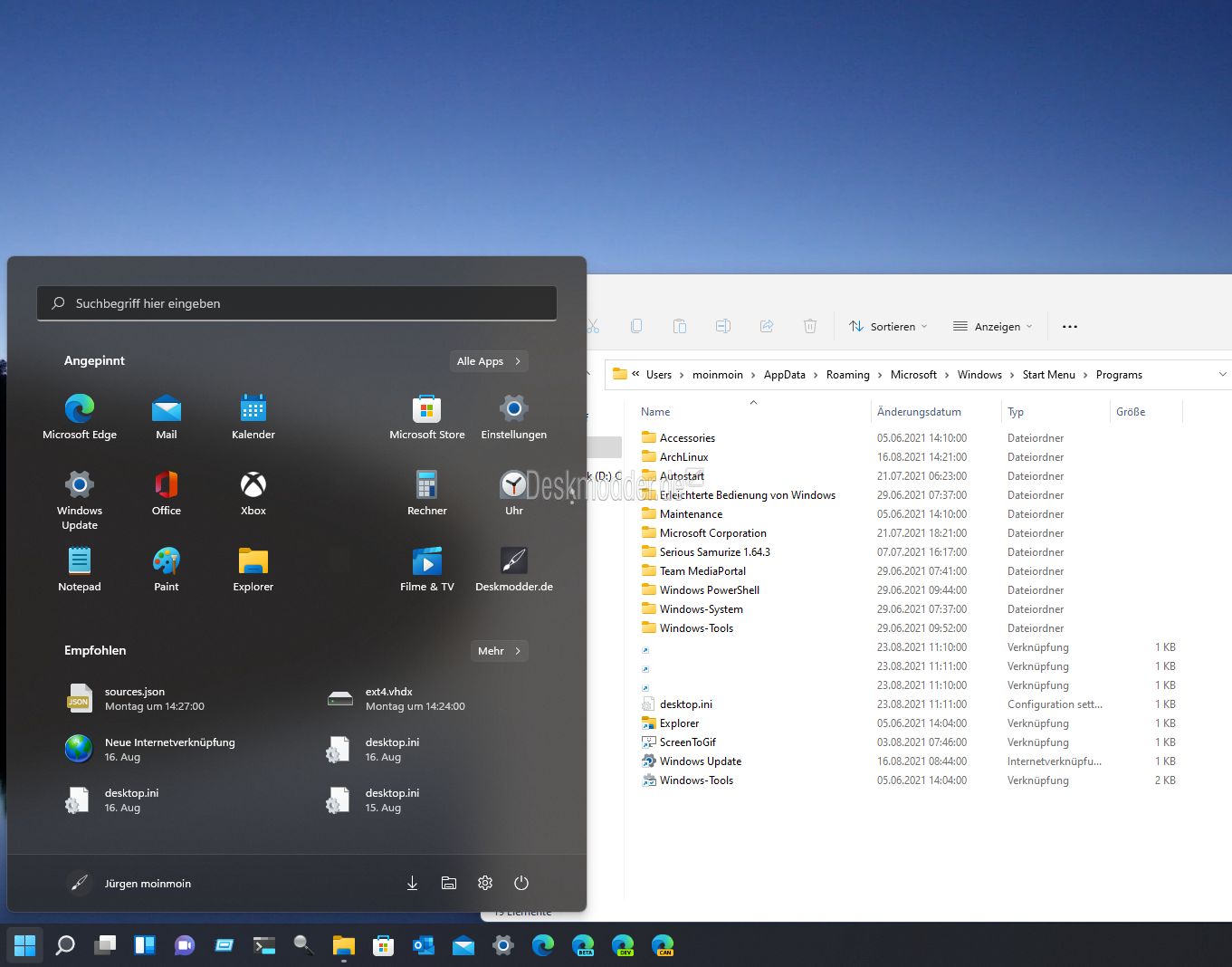Click the share icon in Explorer toolbar
Image resolution: width=1232 pixels, height=967 pixels.
(x=767, y=326)
